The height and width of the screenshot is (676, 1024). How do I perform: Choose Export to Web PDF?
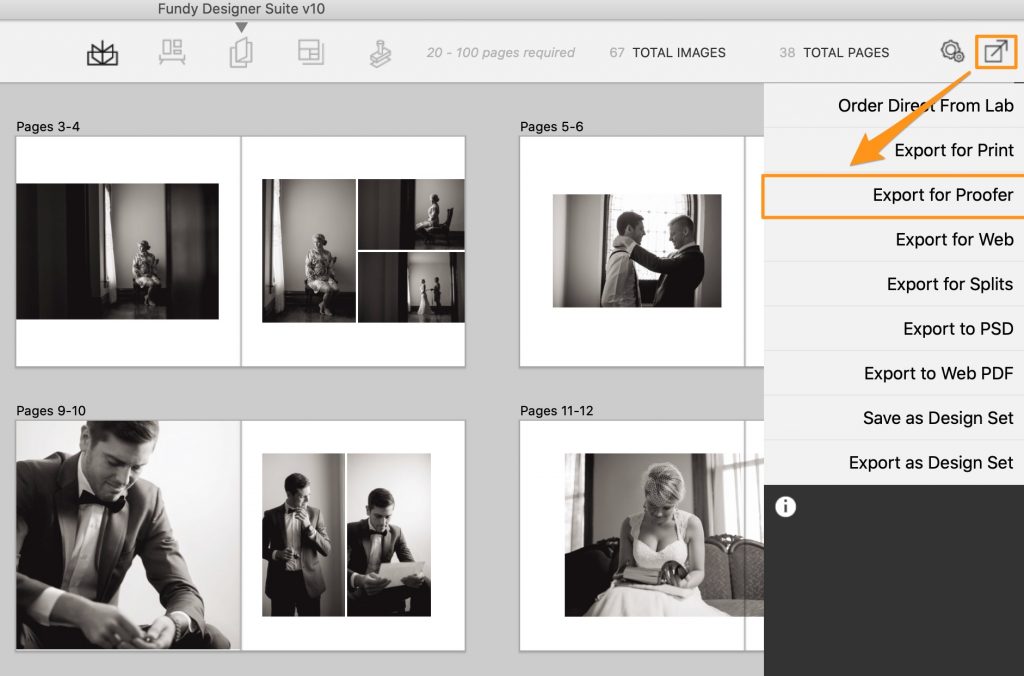tap(894, 373)
